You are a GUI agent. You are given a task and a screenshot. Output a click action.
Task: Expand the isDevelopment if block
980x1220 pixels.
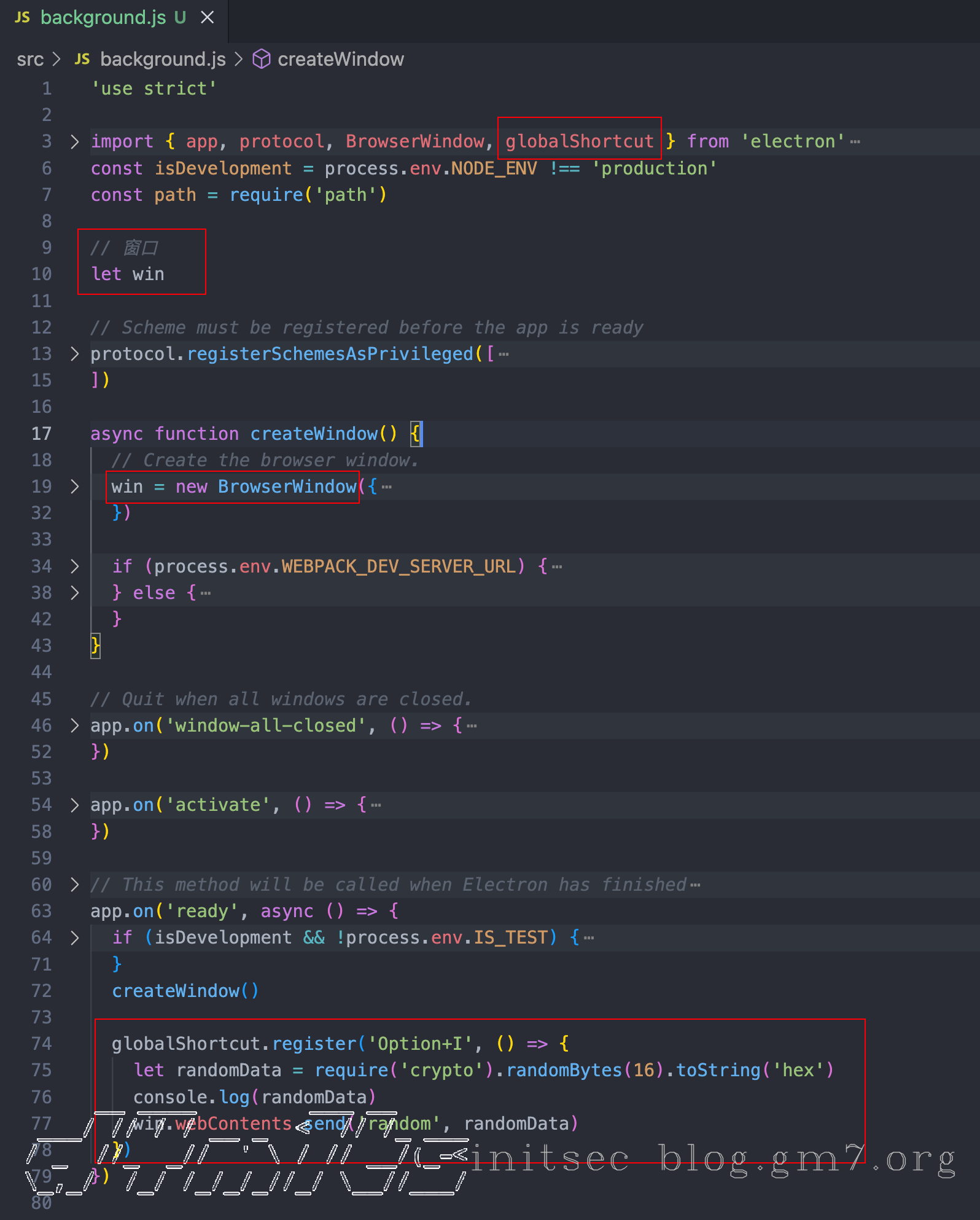(x=74, y=937)
